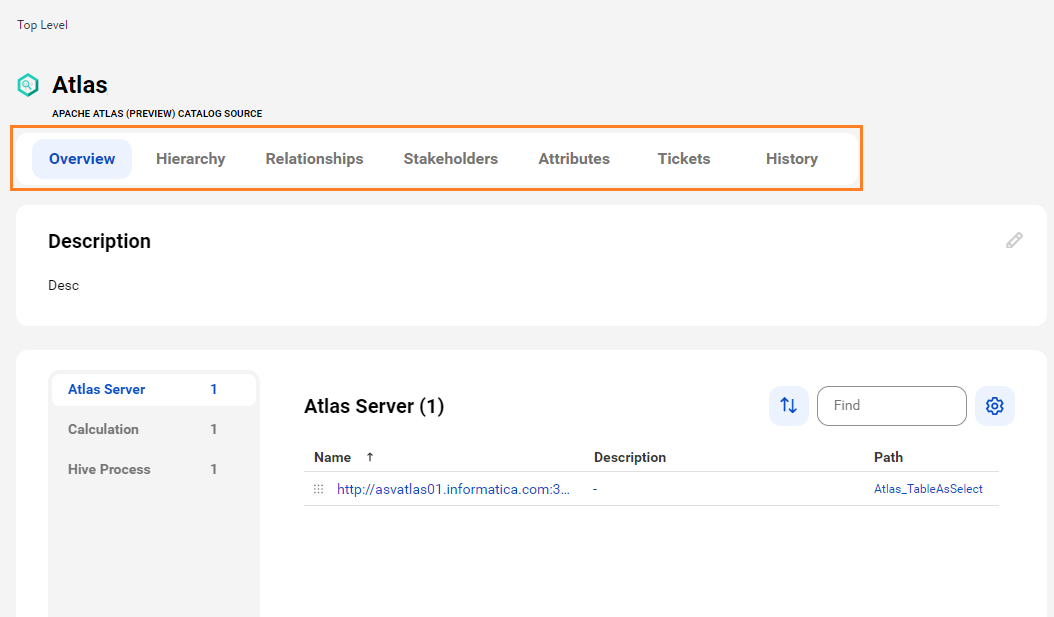The width and height of the screenshot is (1054, 617).
Task: Click the Atlas Server (1) heading
Action: click(374, 406)
